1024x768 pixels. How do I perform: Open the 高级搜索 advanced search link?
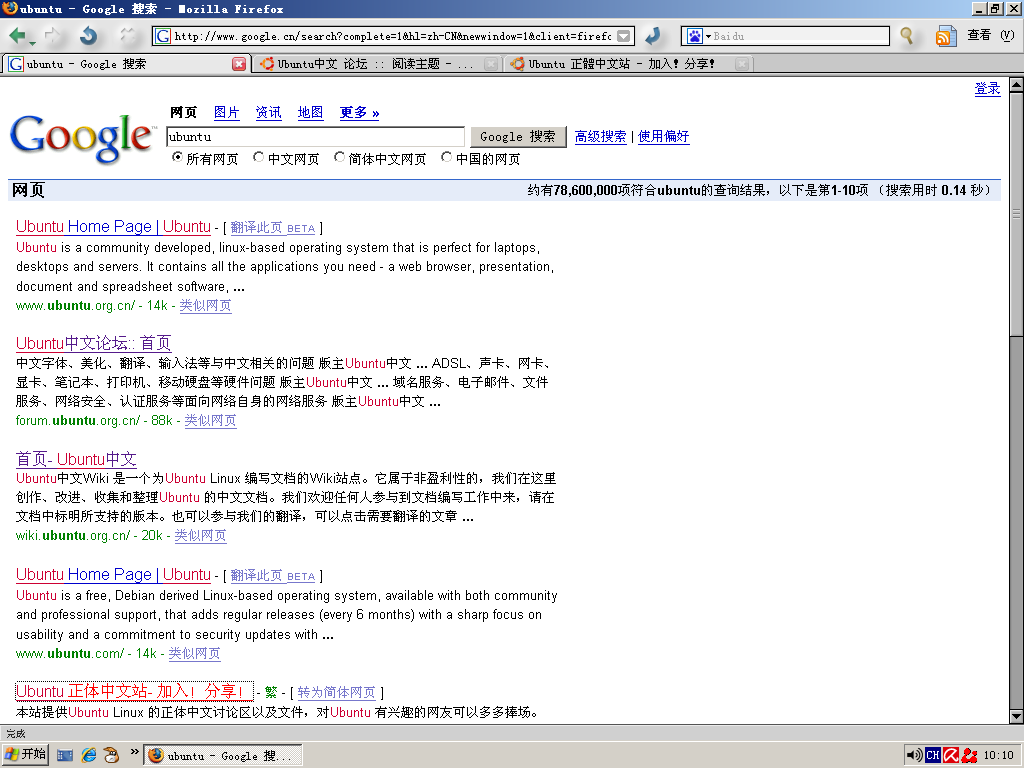pyautogui.click(x=600, y=136)
